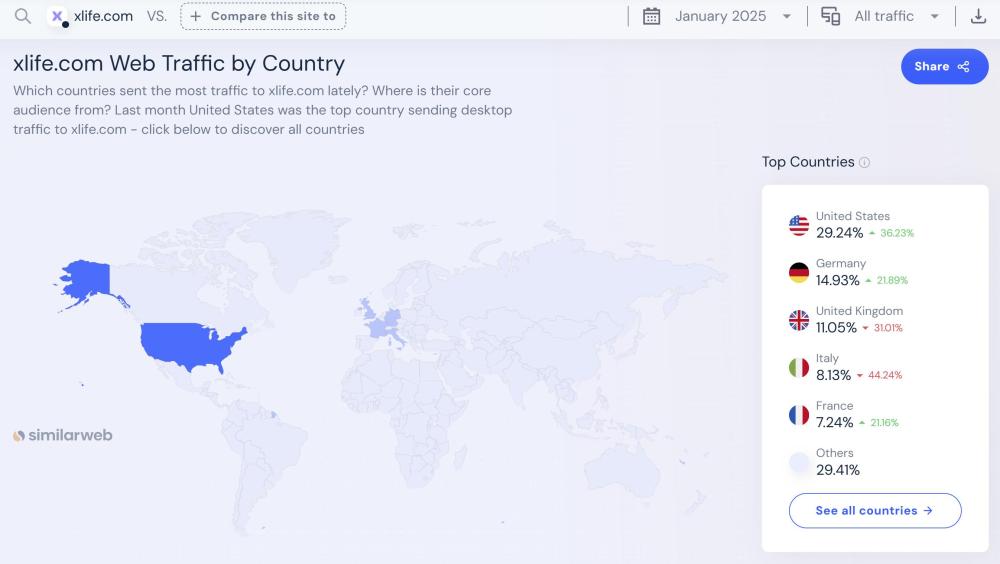Image resolution: width=1000 pixels, height=564 pixels.
Task: Click the United States flag icon
Action: point(799,225)
